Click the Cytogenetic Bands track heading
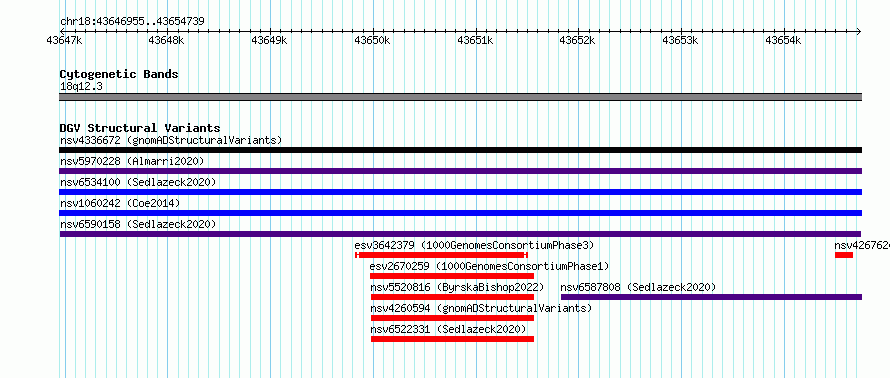The image size is (890, 378). pyautogui.click(x=119, y=74)
